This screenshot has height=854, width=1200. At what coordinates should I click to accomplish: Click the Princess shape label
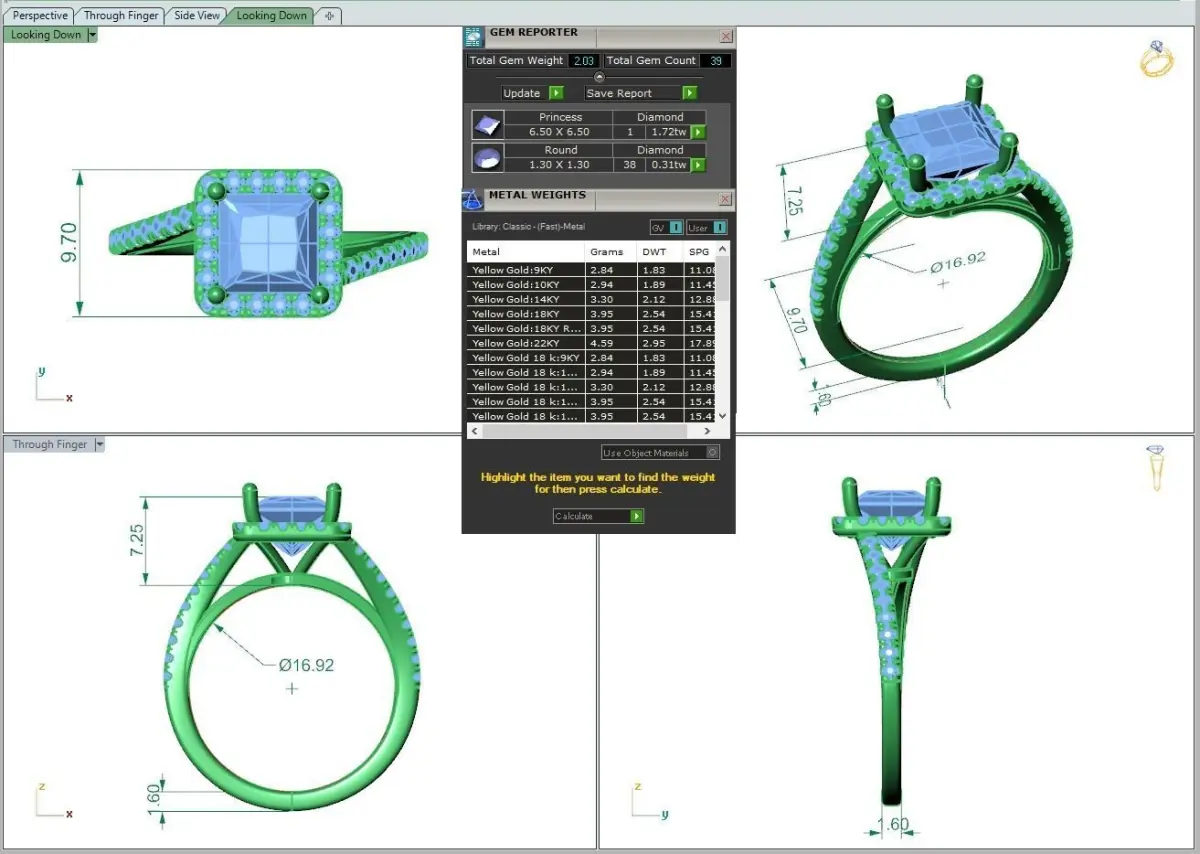click(x=560, y=117)
